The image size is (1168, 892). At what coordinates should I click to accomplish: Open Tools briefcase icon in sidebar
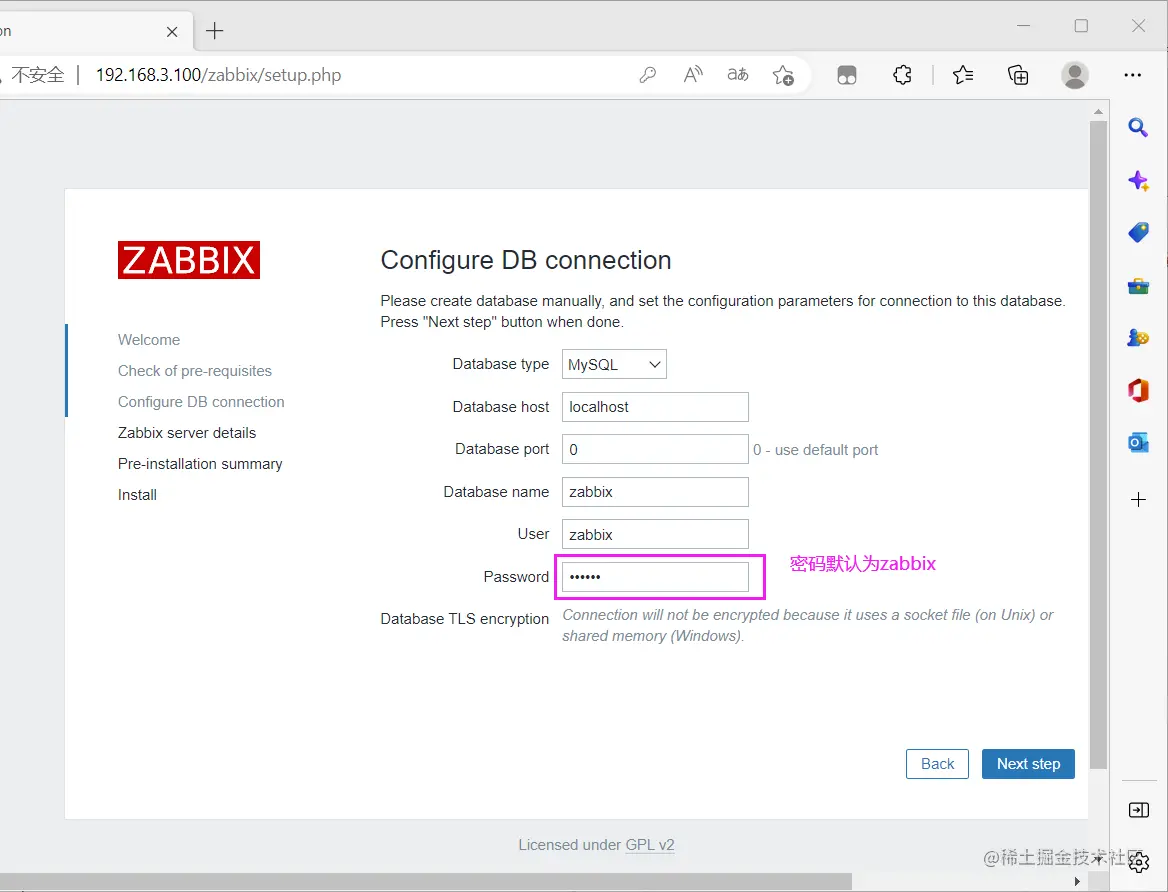1137,286
